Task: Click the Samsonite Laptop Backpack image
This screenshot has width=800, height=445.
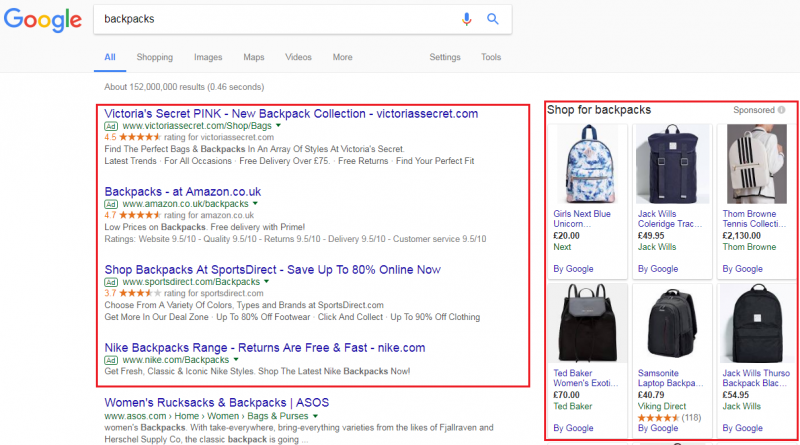Action: (x=672, y=324)
